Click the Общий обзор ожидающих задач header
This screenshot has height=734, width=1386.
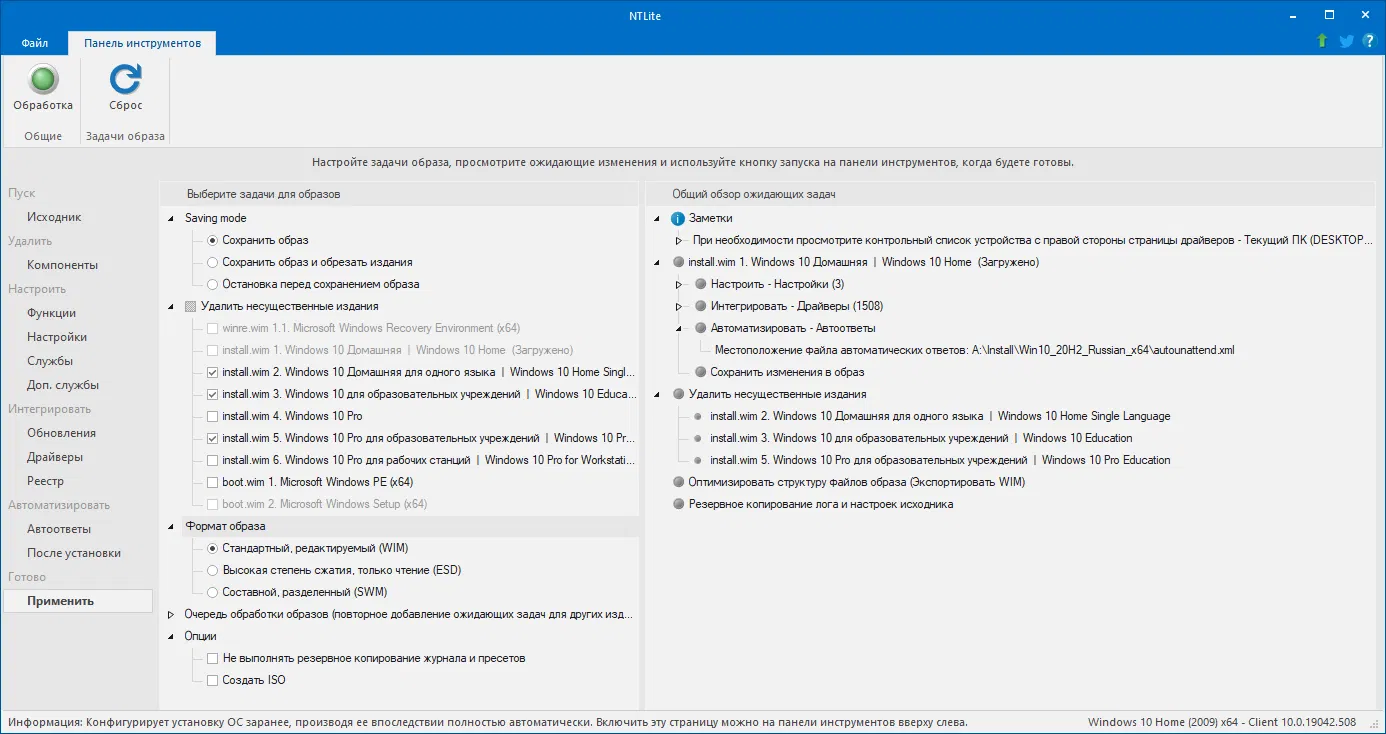[754, 194]
